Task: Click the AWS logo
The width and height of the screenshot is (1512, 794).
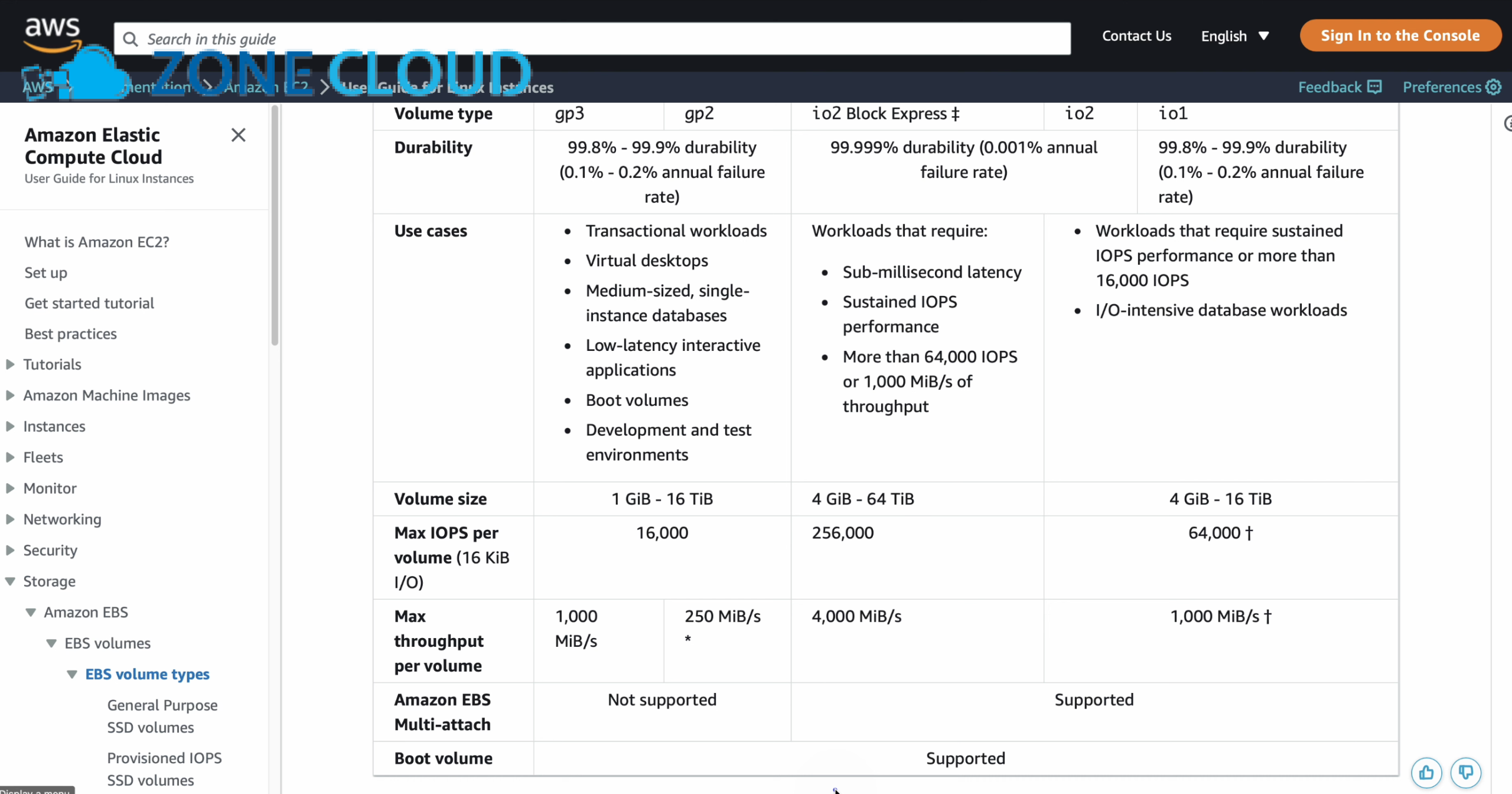Action: pos(52,34)
